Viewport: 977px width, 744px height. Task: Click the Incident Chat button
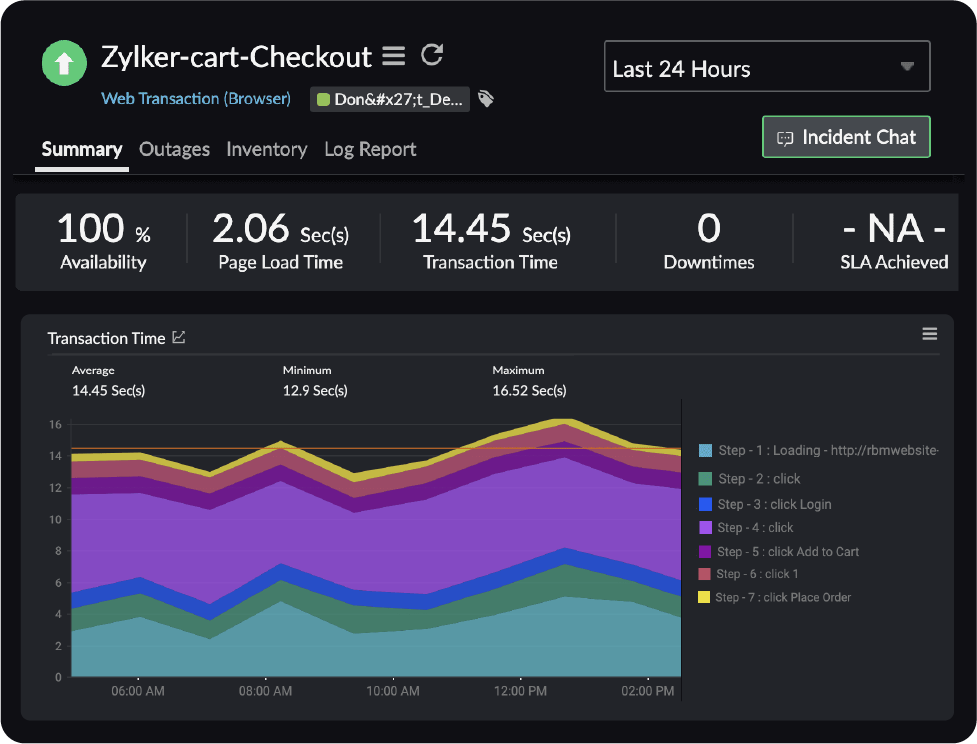[846, 136]
